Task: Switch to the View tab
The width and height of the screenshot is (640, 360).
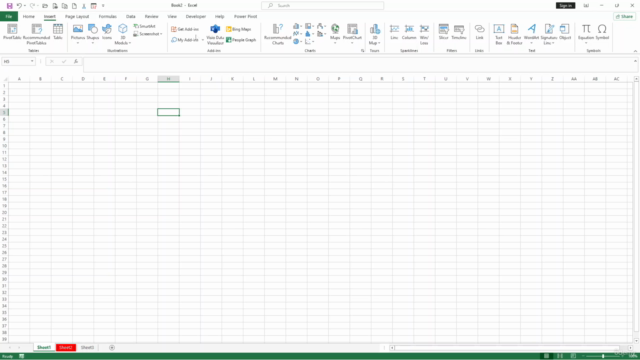Action: (172, 16)
